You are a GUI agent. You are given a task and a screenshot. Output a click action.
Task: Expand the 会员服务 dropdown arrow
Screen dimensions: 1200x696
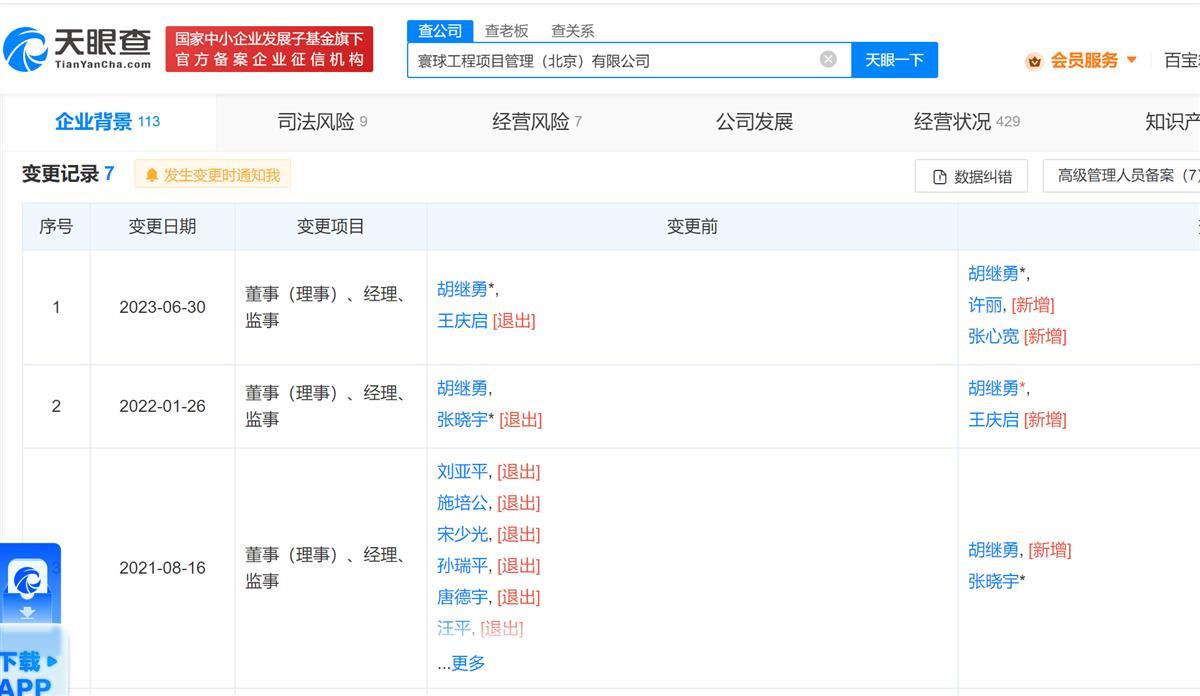tap(1132, 60)
